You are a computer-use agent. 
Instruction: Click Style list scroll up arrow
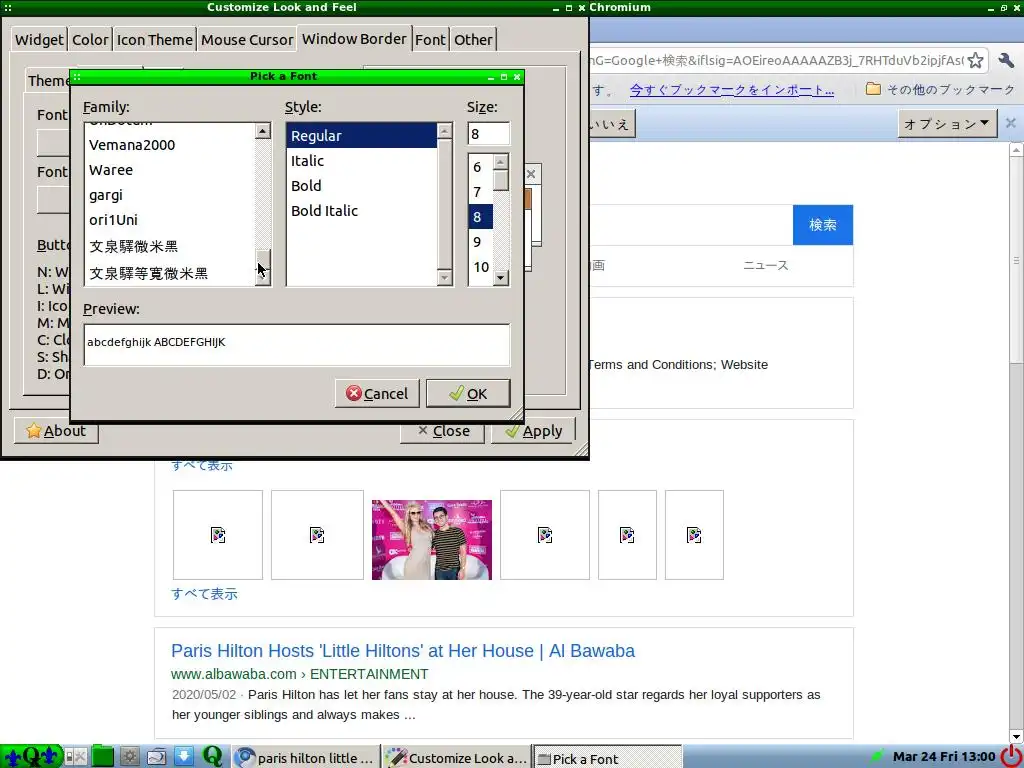coord(444,131)
